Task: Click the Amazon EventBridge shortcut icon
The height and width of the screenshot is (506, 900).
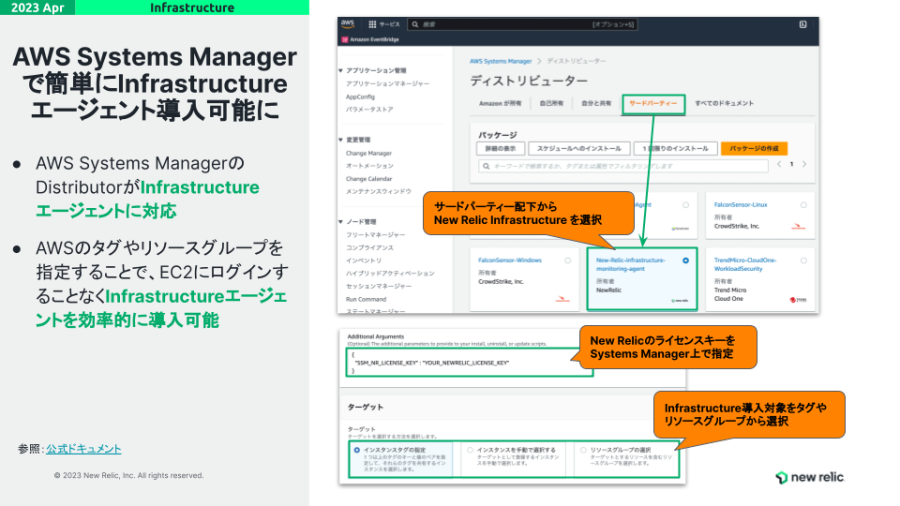Action: tap(344, 40)
